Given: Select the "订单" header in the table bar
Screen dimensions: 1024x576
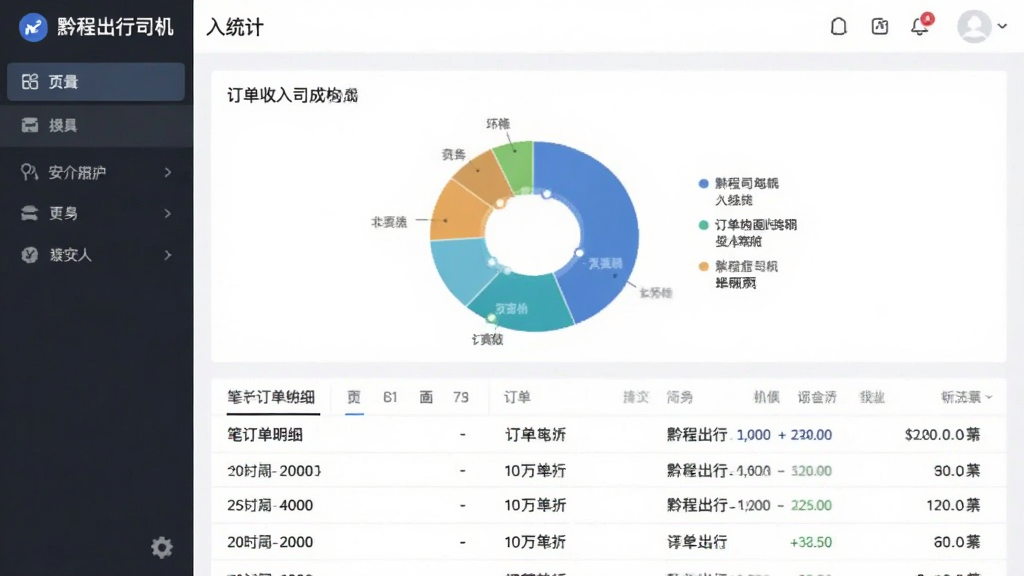Looking at the screenshot, I should click(x=517, y=397).
